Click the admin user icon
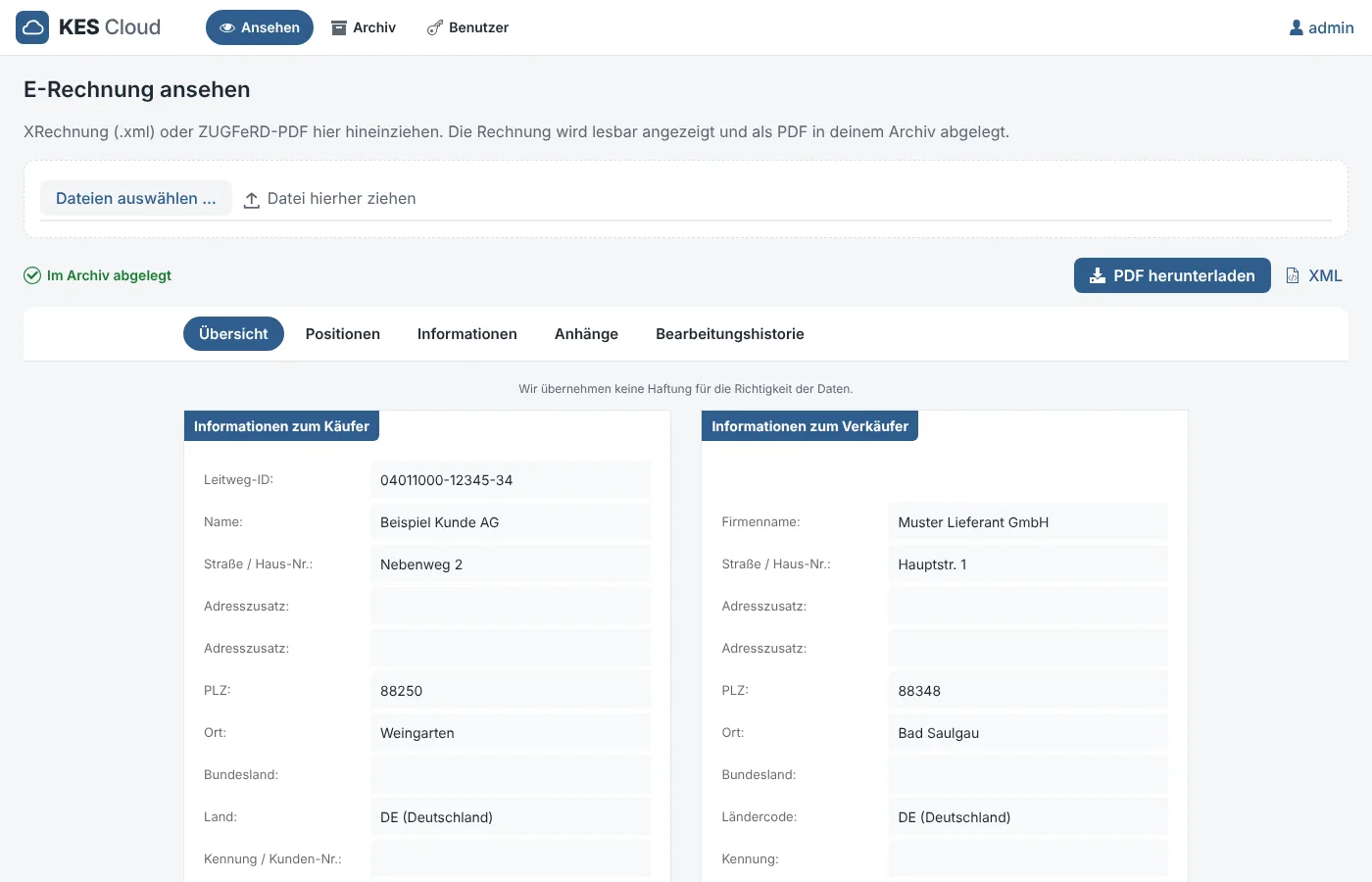 tap(1297, 27)
